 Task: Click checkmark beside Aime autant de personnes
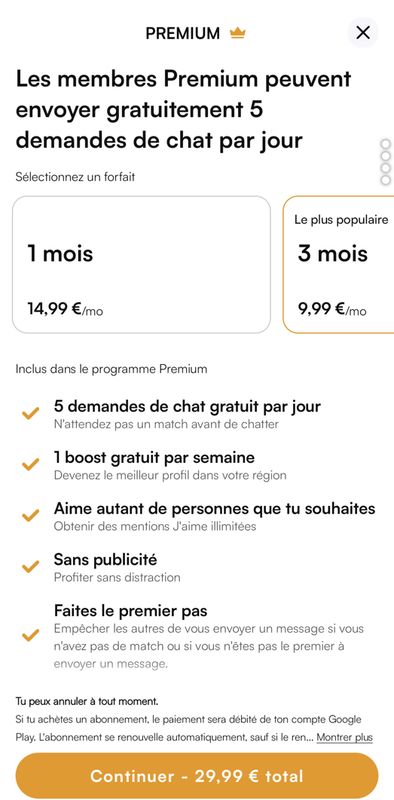point(31,515)
